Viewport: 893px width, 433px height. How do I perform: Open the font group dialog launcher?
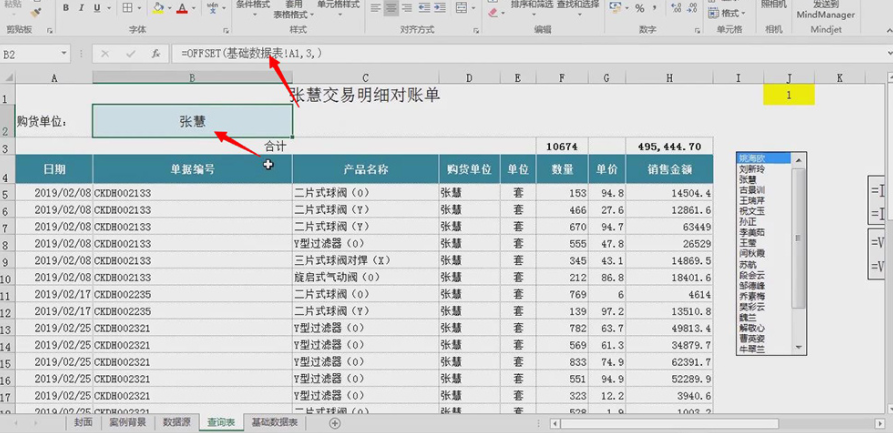click(x=226, y=30)
